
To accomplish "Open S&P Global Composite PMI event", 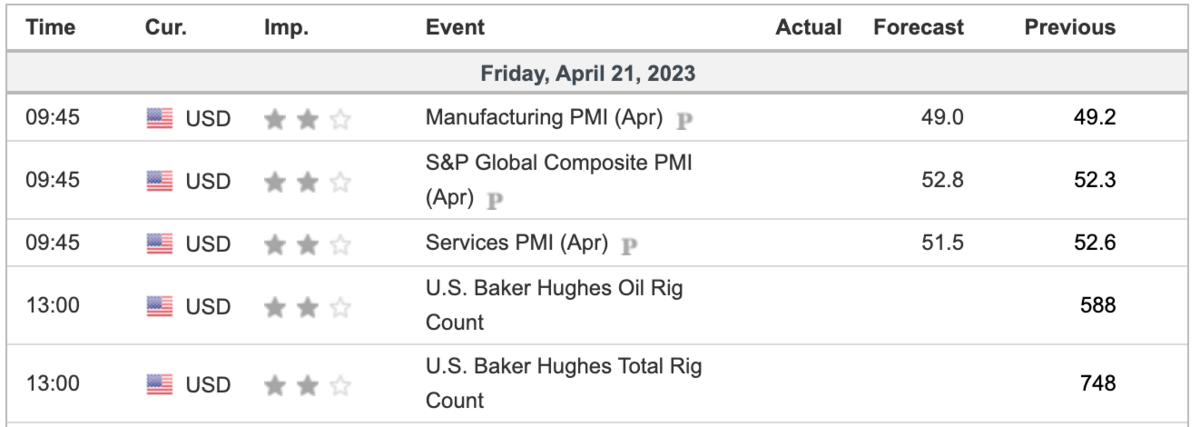I will pos(559,180).
